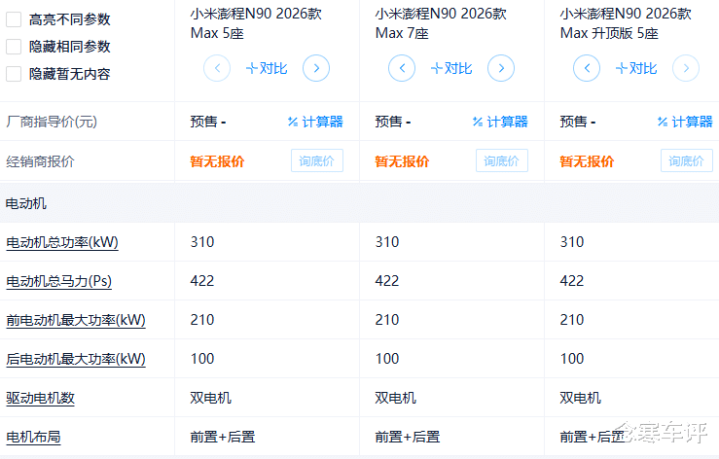
Task: Click the 小米澎程N90 2026款 Max 5座 title
Action: click(x=256, y=23)
